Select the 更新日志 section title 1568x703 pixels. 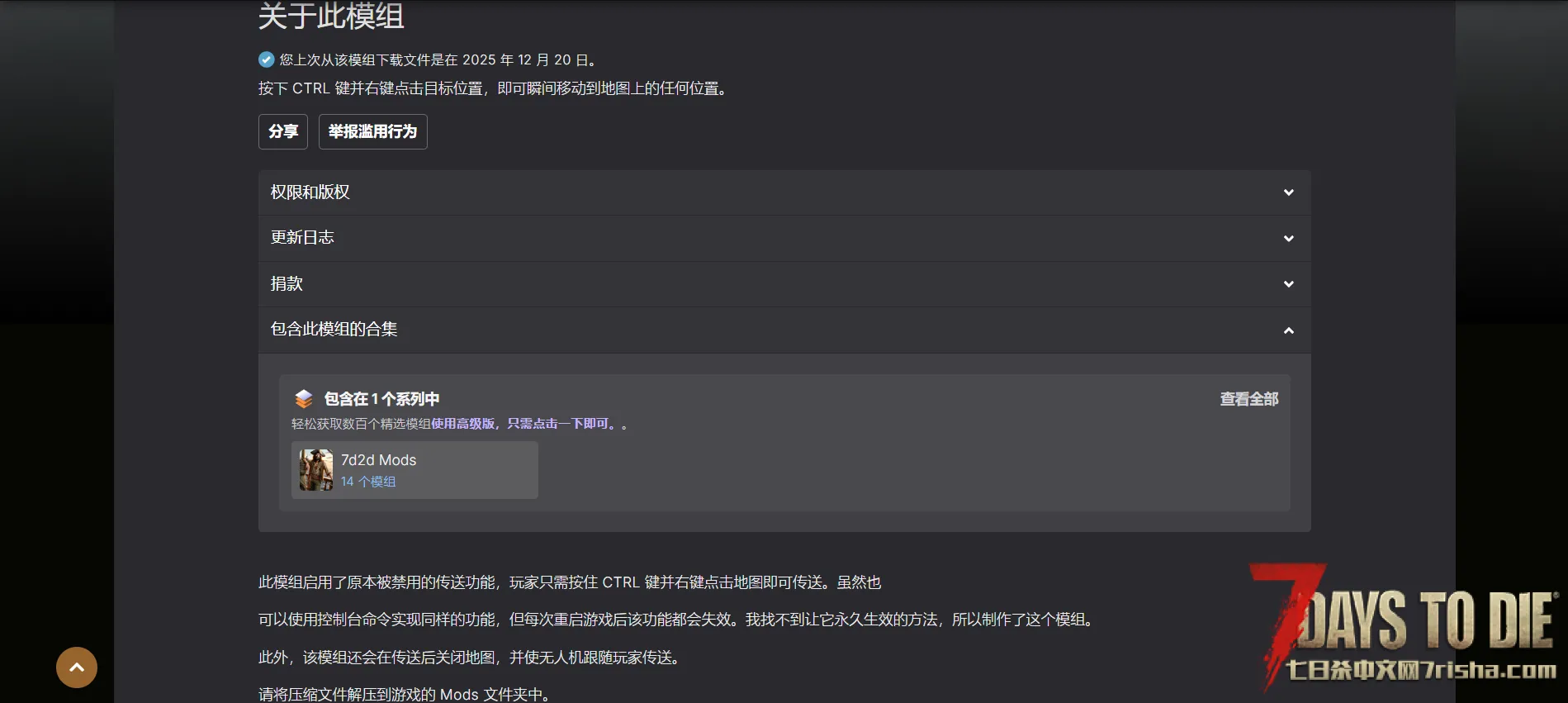point(302,238)
